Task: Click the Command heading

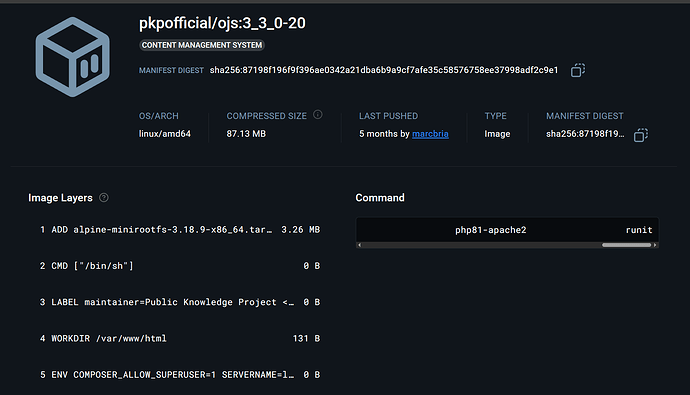Action: [x=380, y=198]
